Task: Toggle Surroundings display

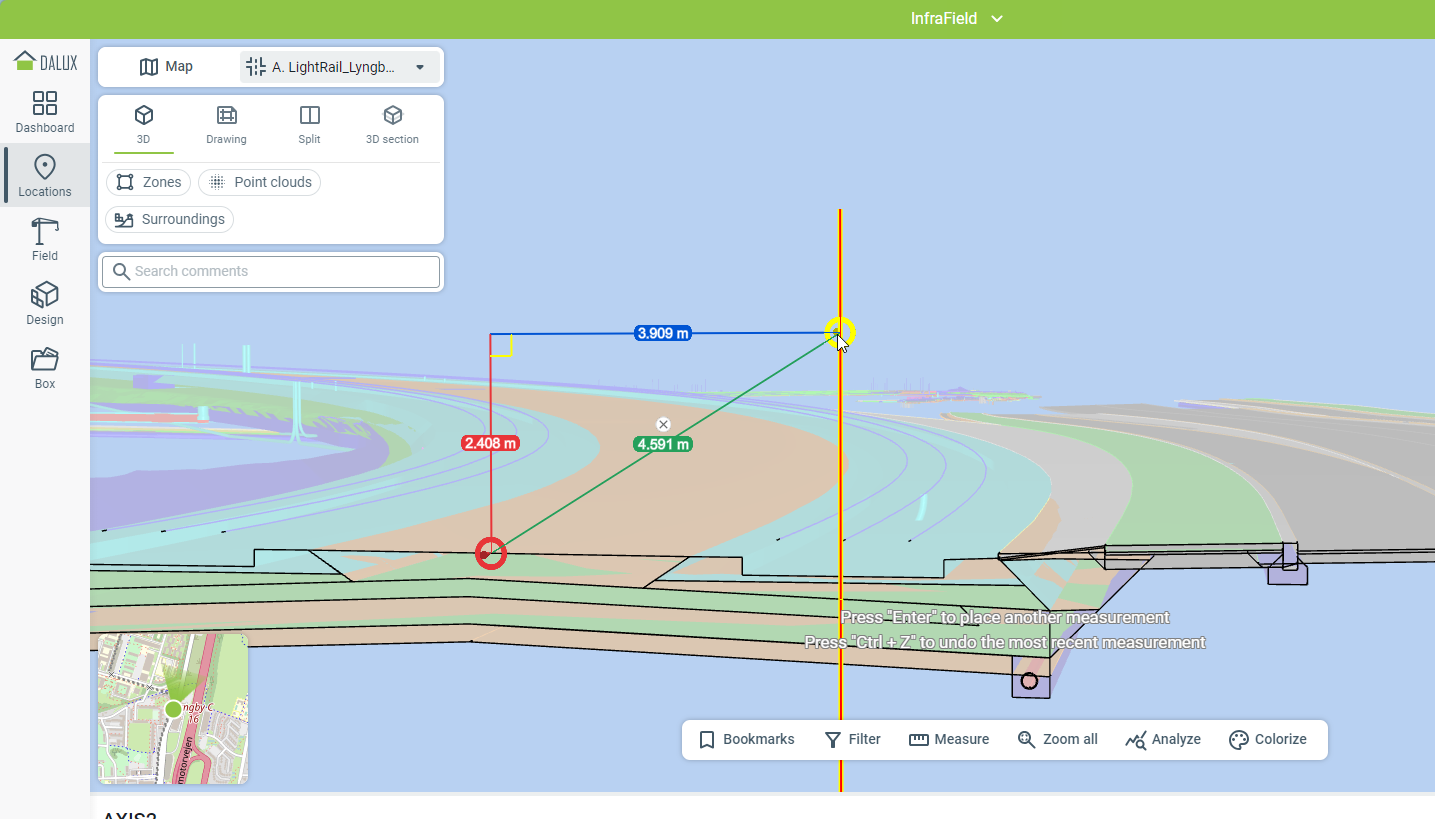Action: click(x=169, y=219)
